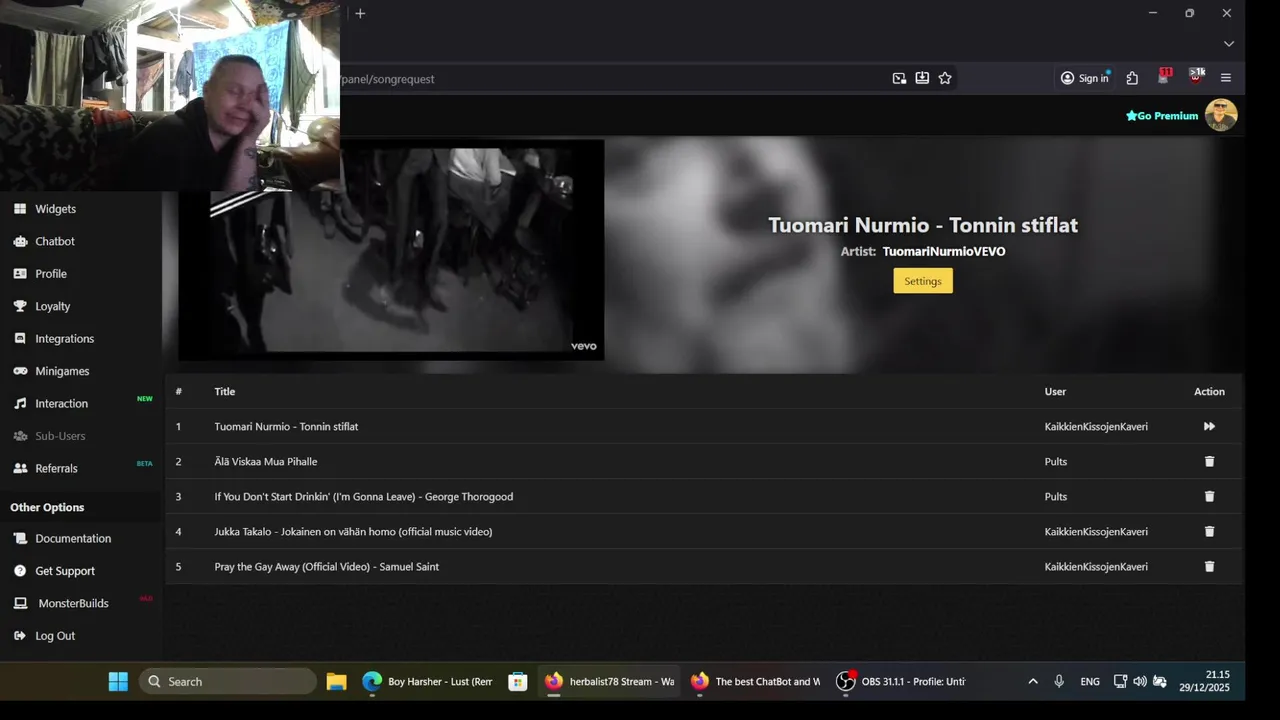Delete the Pray the Gay Away request
The width and height of the screenshot is (1280, 720).
point(1209,566)
